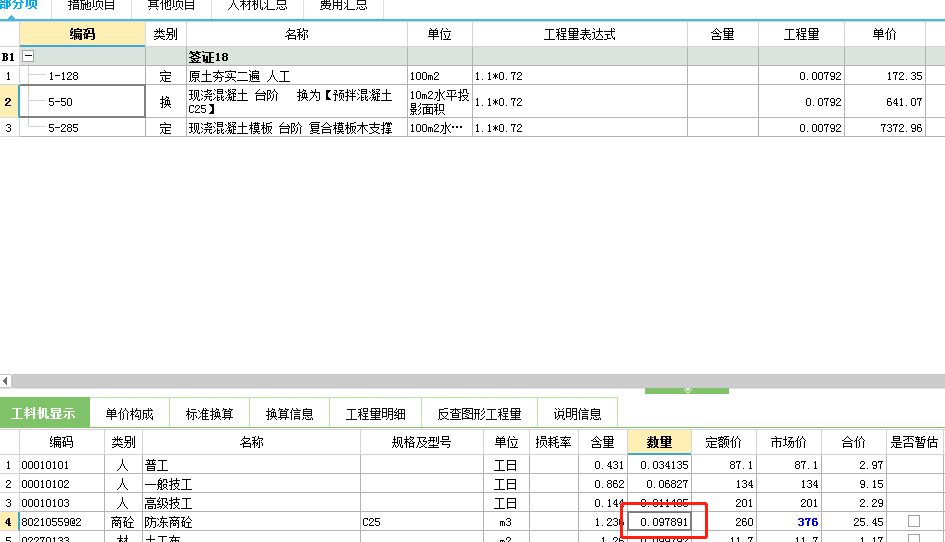The height and width of the screenshot is (542, 945).
Task: Collapse the B1 签证18 group
Action: [x=28, y=56]
